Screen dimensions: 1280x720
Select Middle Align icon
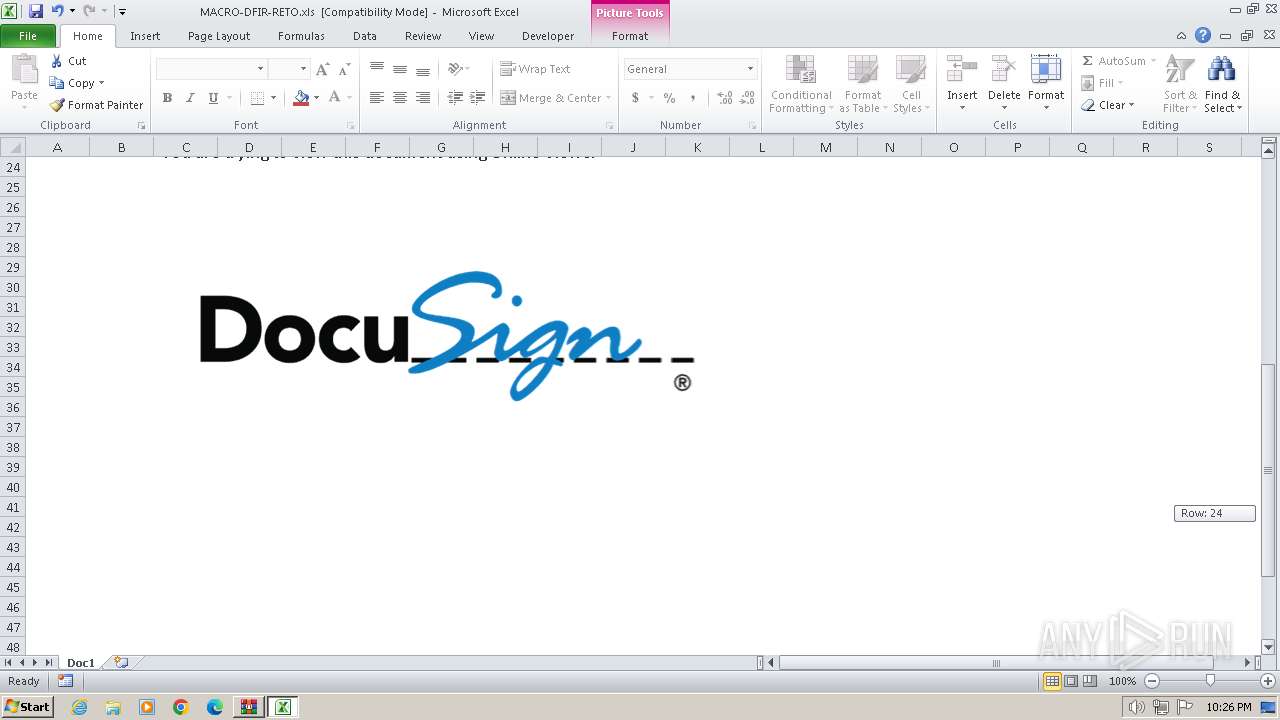(x=400, y=69)
